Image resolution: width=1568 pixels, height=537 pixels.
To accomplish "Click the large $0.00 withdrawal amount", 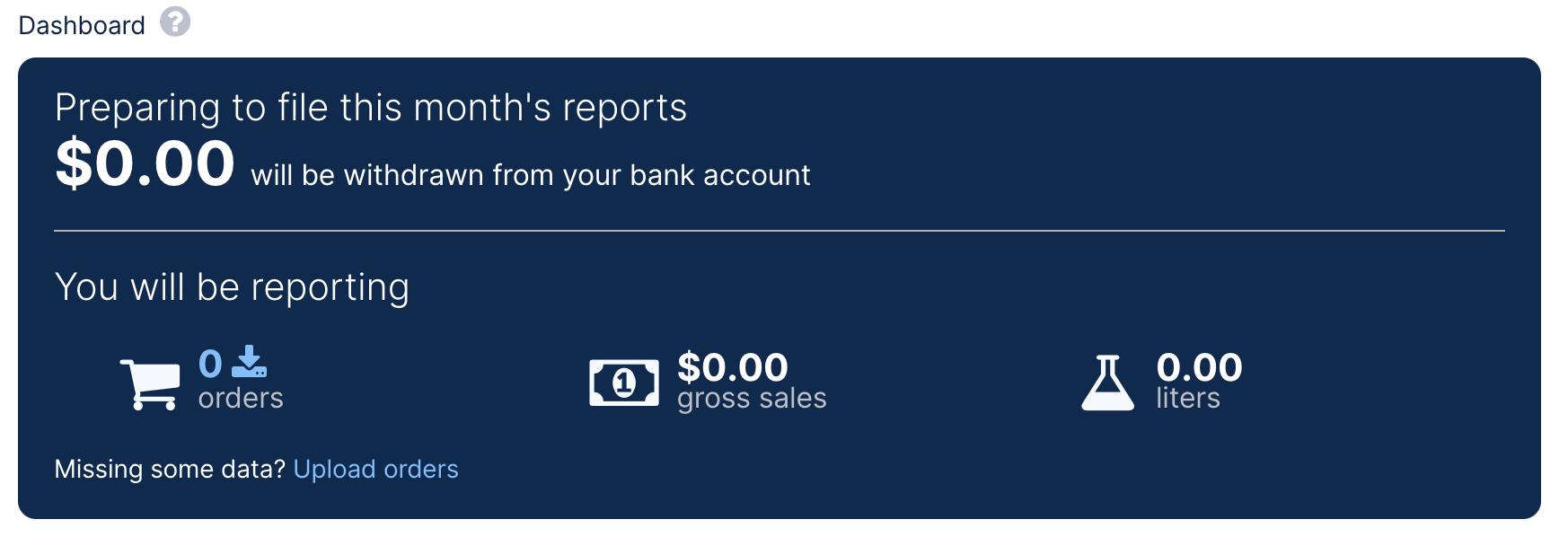I will pos(145,164).
